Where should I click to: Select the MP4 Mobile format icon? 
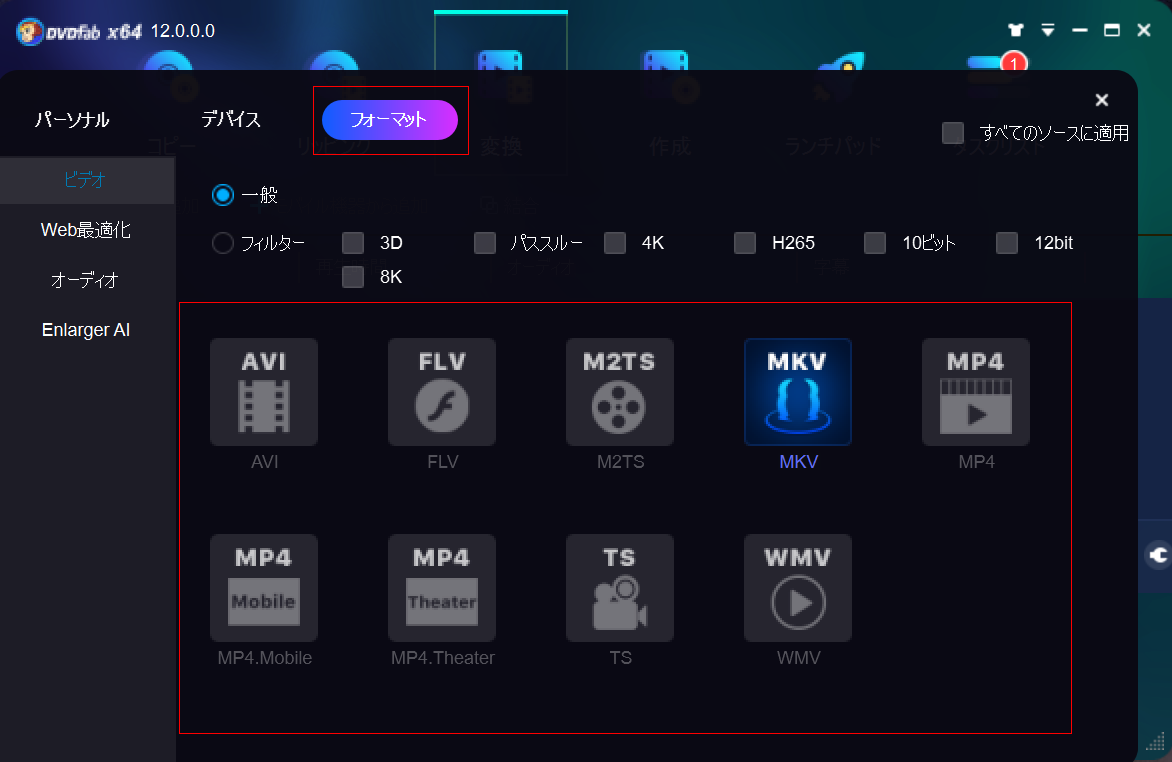(x=264, y=588)
